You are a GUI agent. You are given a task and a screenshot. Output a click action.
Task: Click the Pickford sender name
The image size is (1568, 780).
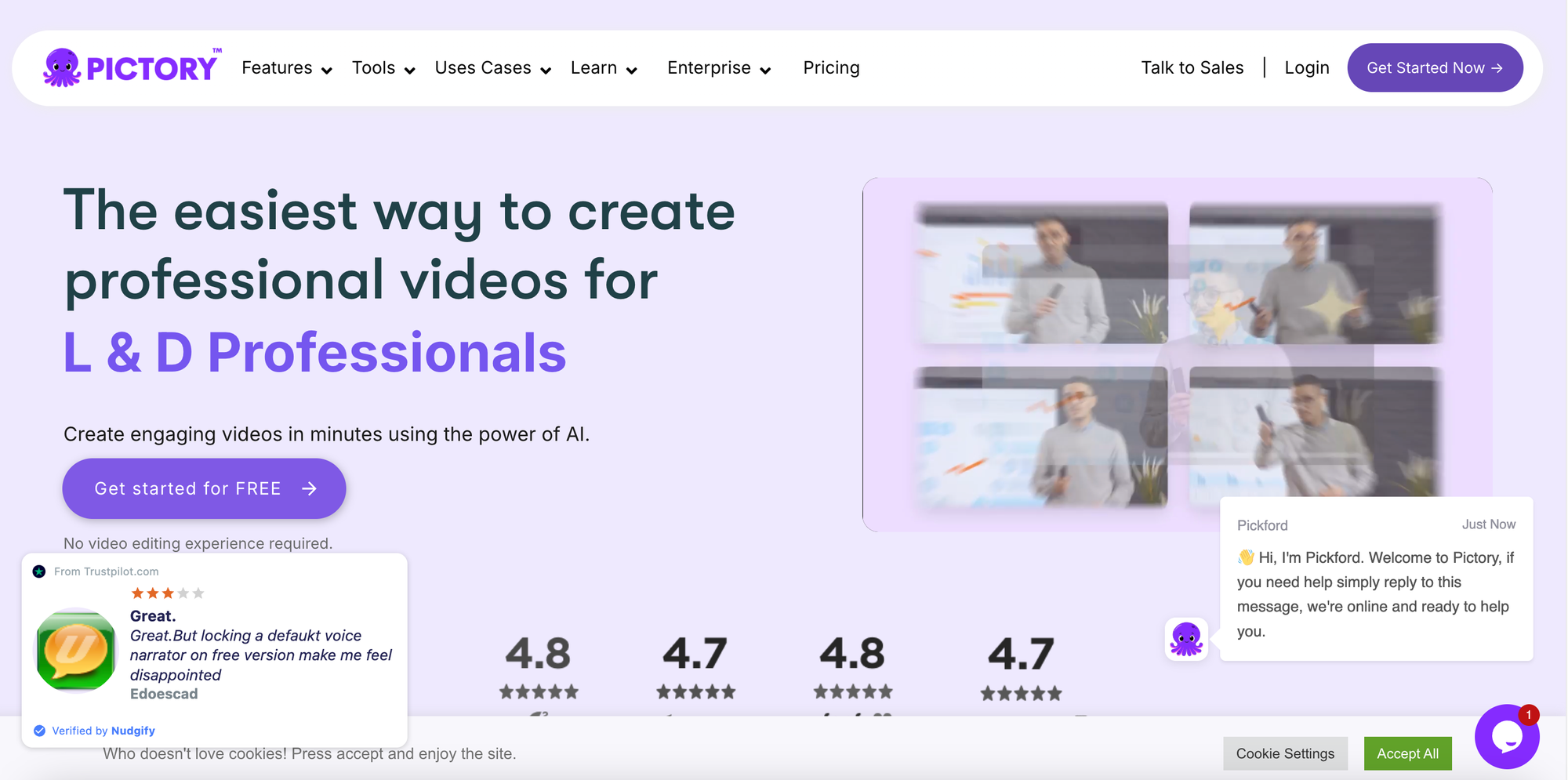coord(1262,525)
